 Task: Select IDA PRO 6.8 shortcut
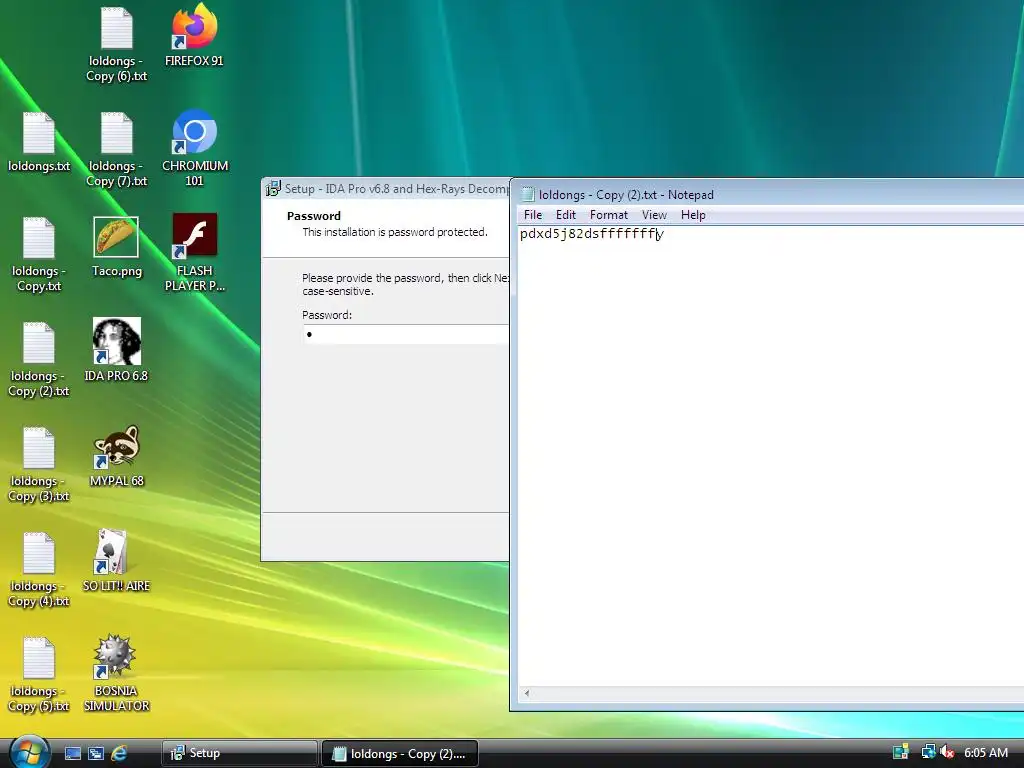click(116, 350)
